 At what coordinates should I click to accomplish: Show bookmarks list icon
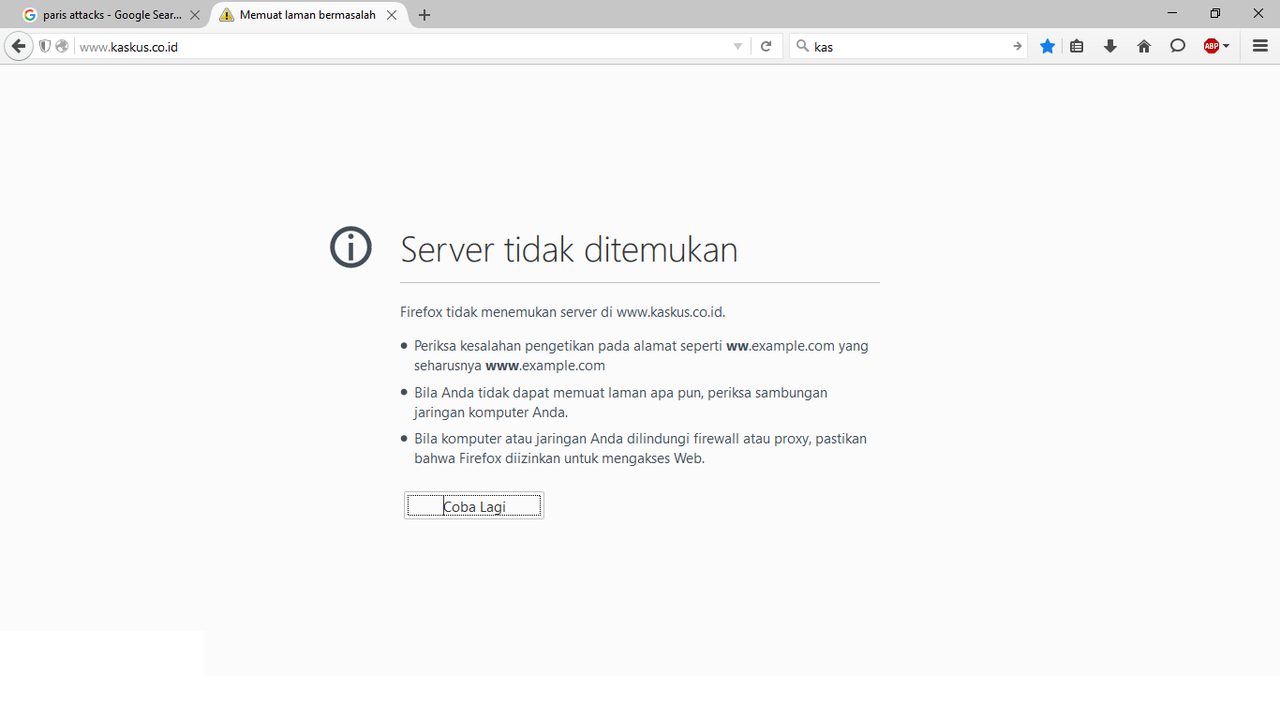pyautogui.click(x=1077, y=46)
